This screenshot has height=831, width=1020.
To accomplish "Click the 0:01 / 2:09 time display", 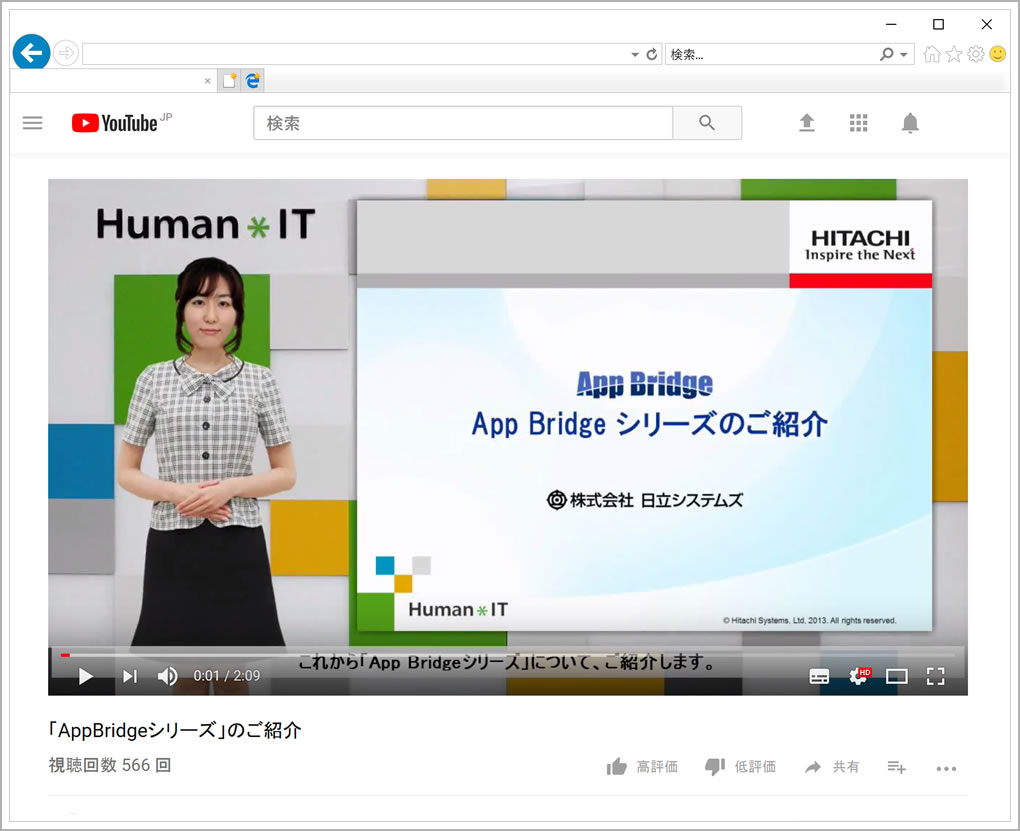I will (226, 676).
